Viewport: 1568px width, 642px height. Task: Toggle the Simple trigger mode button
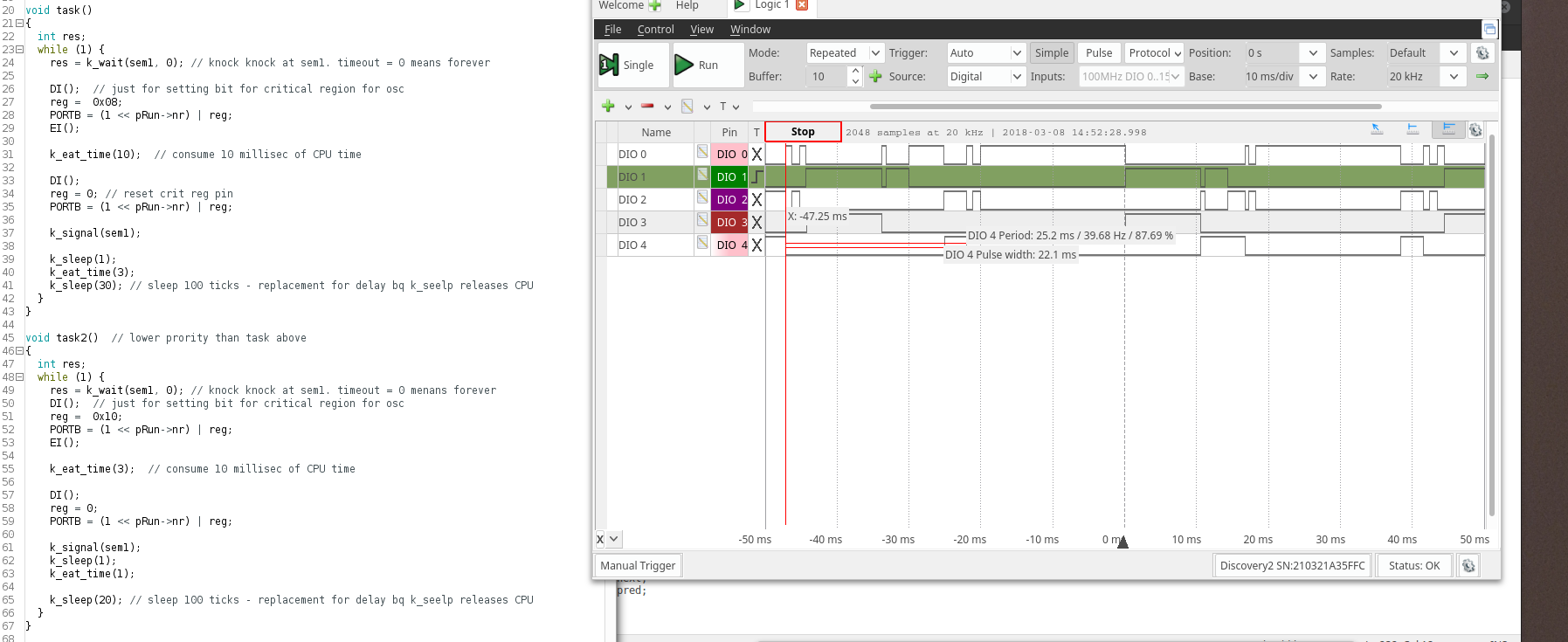(x=1051, y=53)
